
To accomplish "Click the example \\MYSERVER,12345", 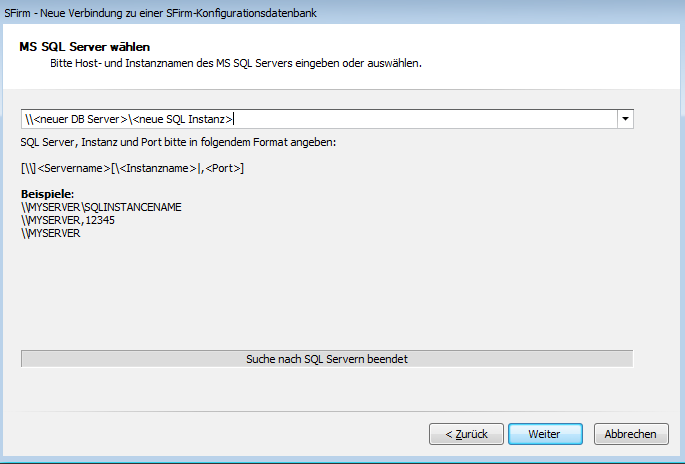I will [x=68, y=220].
